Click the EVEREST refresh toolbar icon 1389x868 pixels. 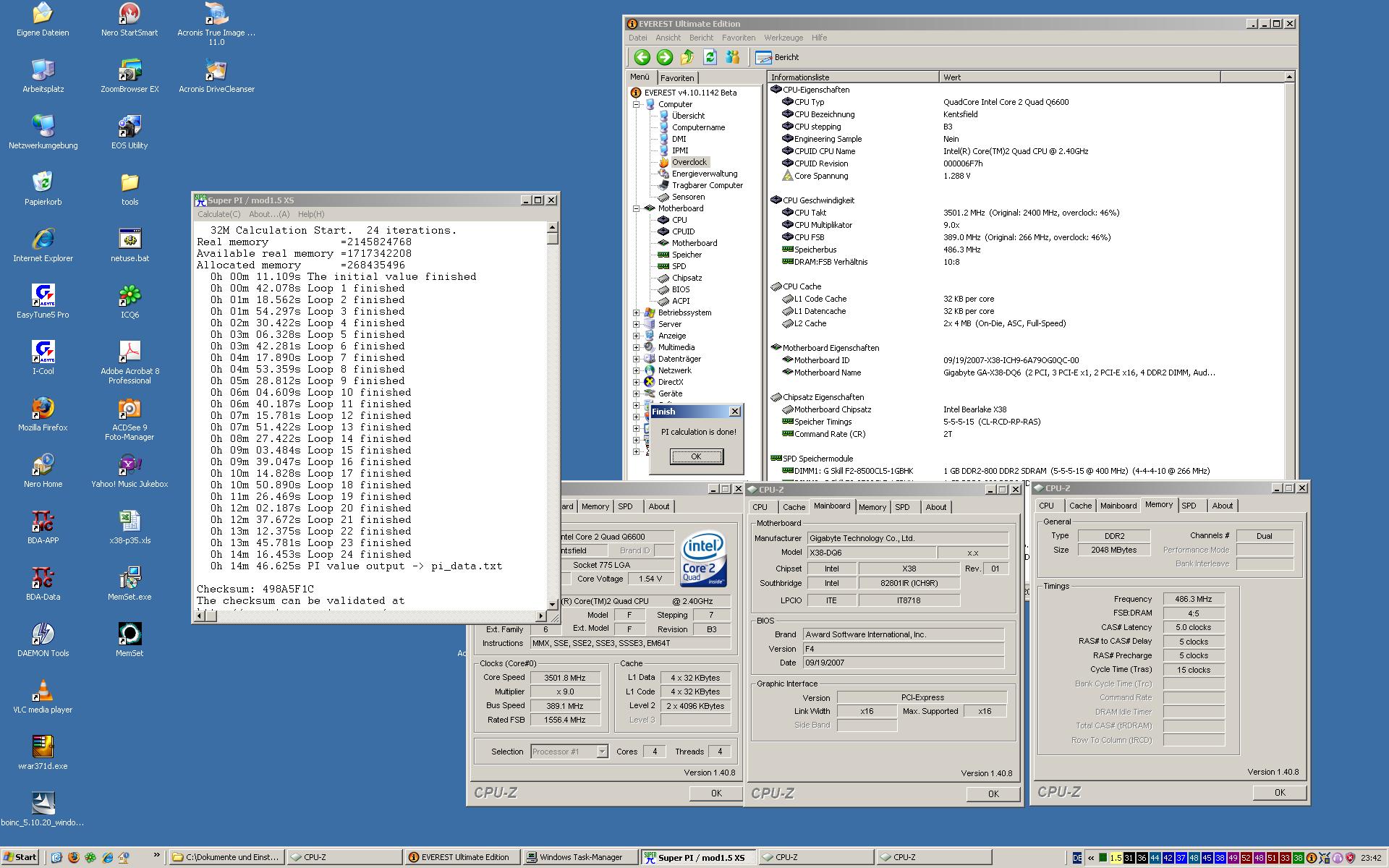click(x=710, y=57)
